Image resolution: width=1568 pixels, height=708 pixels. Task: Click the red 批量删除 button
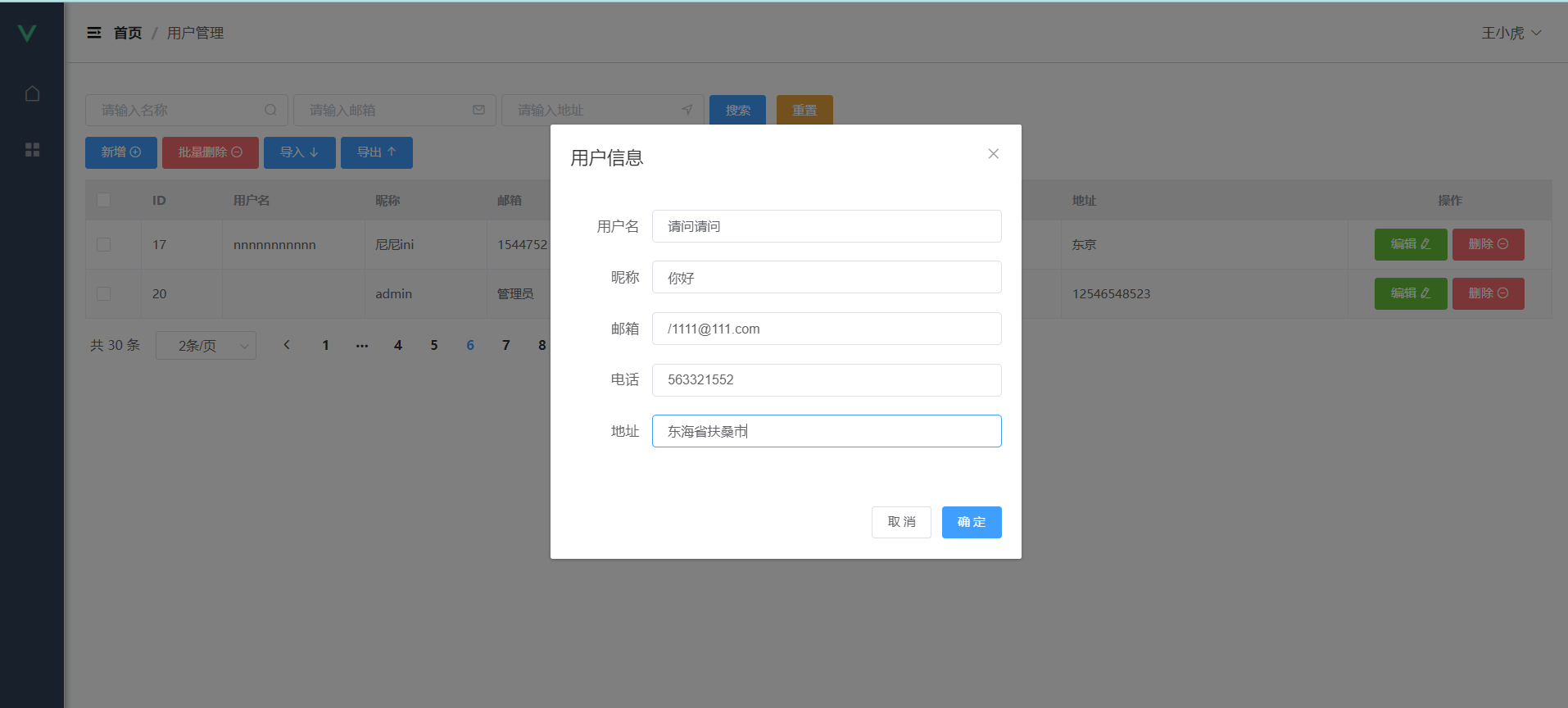point(211,152)
